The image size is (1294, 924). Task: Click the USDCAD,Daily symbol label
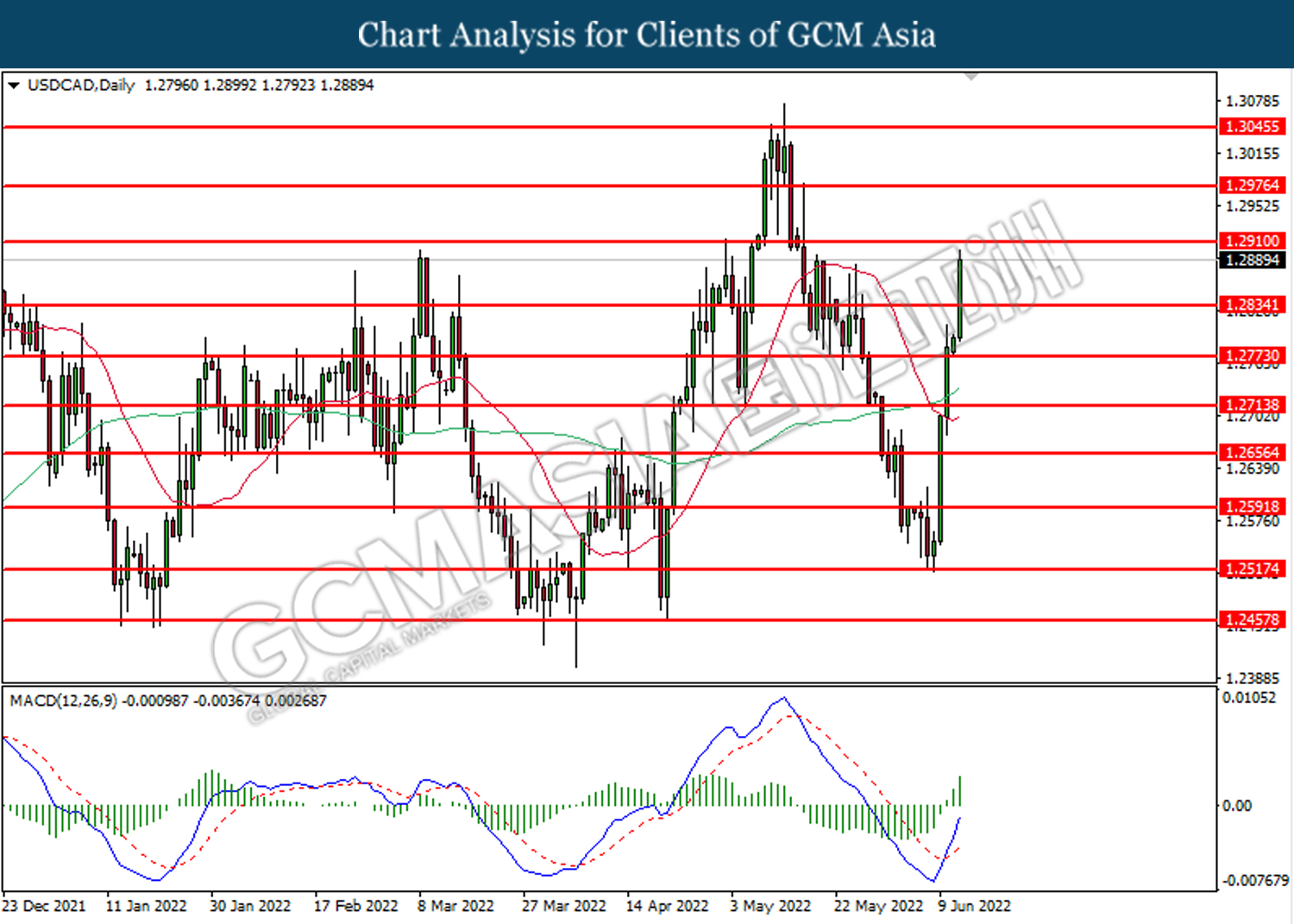coord(81,85)
